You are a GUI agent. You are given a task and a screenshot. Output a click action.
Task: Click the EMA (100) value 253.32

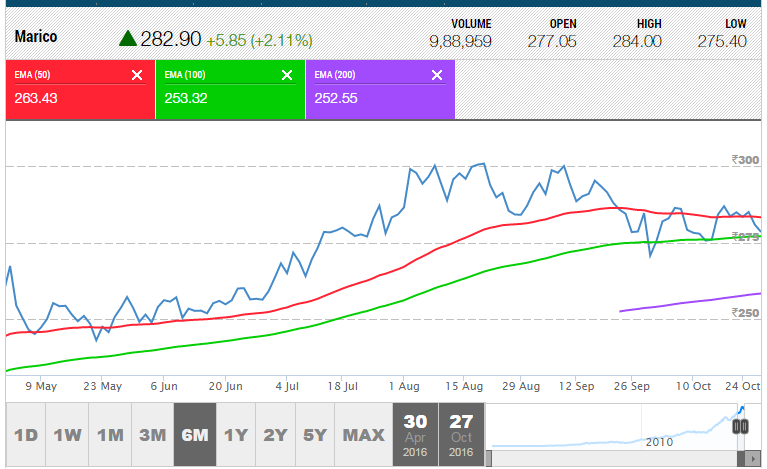(x=186, y=98)
